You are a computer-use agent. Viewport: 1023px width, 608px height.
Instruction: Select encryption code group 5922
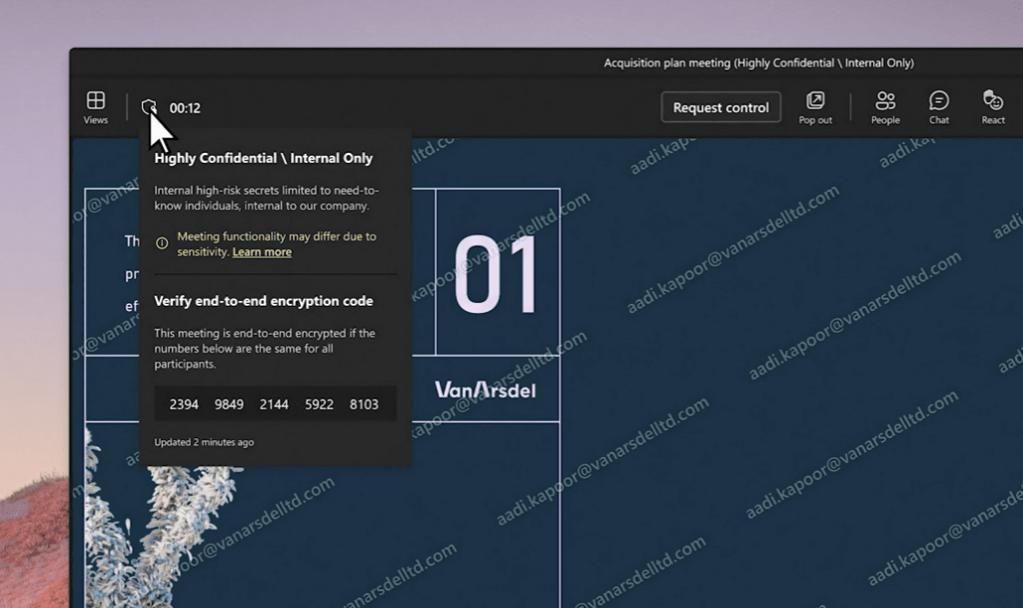click(x=319, y=404)
